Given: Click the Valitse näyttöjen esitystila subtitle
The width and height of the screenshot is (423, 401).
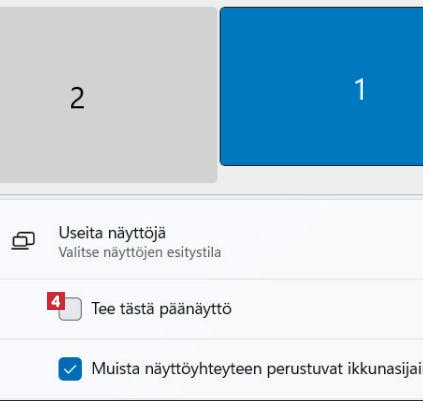Looking at the screenshot, I should pos(140,252).
